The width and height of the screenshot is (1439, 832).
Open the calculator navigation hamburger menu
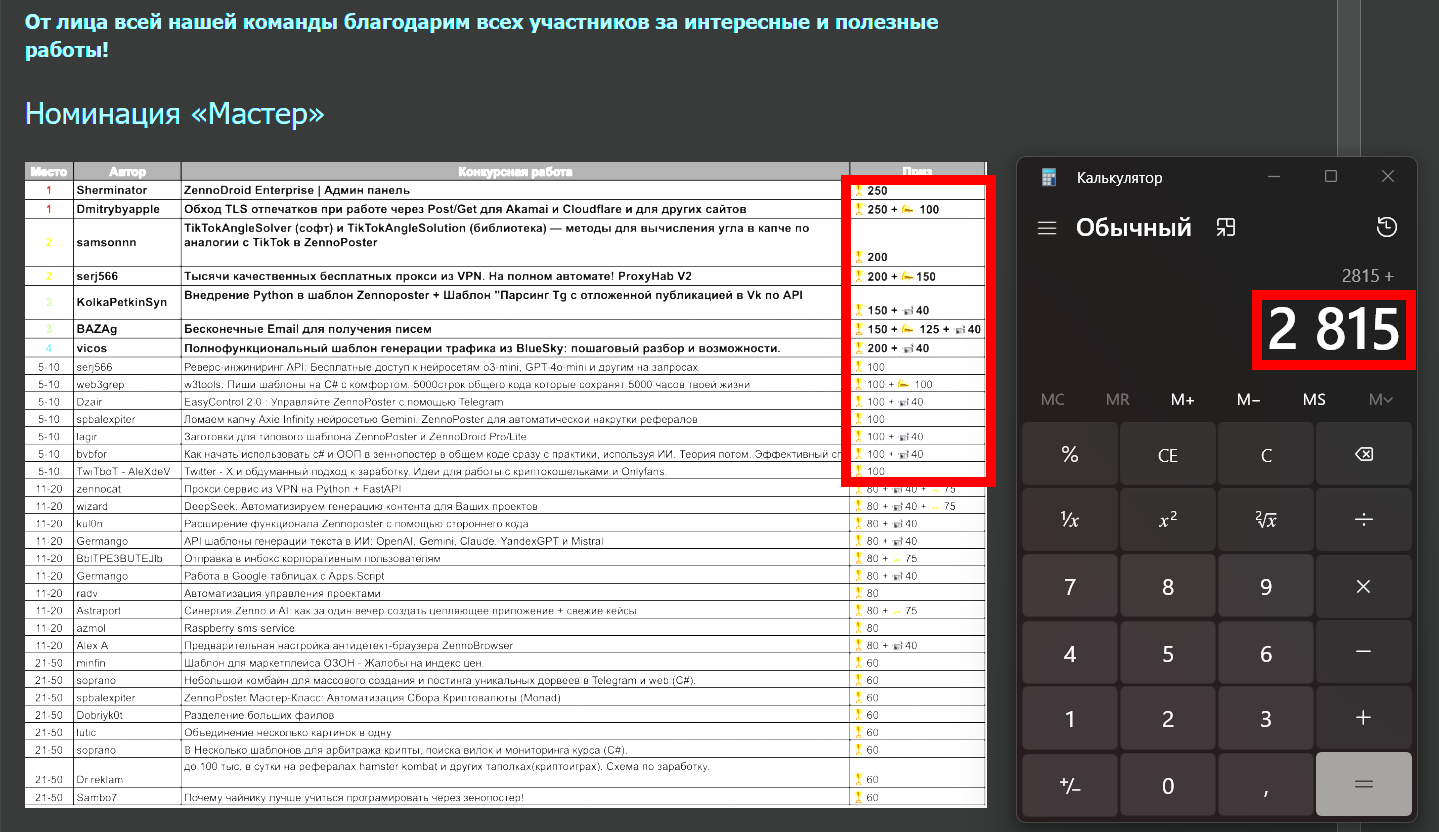(x=1047, y=228)
